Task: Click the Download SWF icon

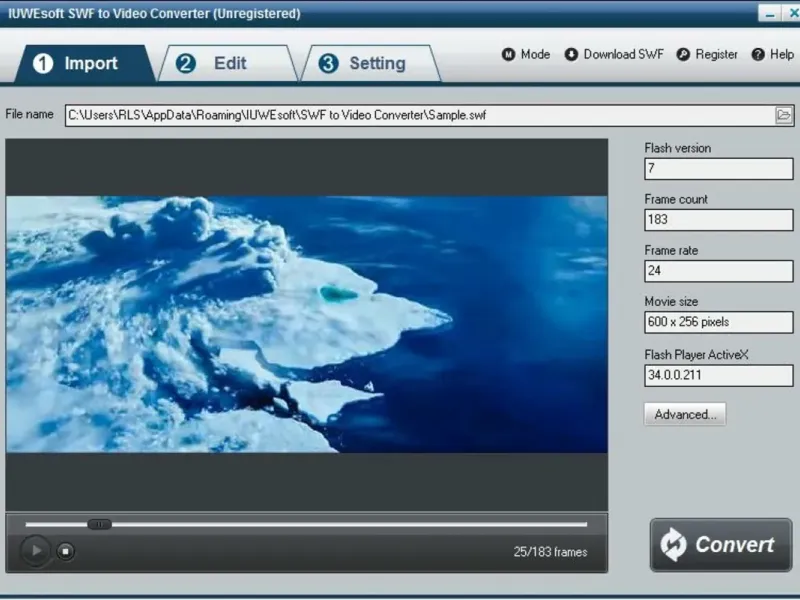Action: pyautogui.click(x=571, y=55)
